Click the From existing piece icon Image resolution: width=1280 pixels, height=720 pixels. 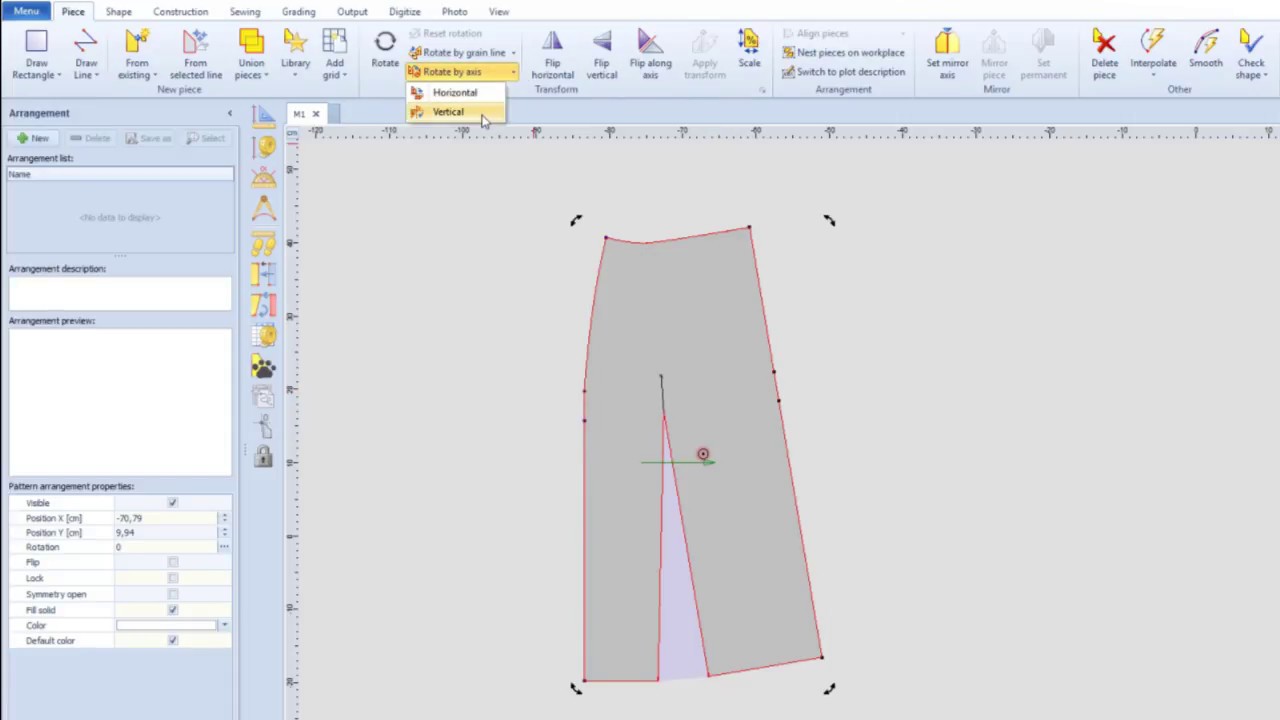click(x=137, y=42)
